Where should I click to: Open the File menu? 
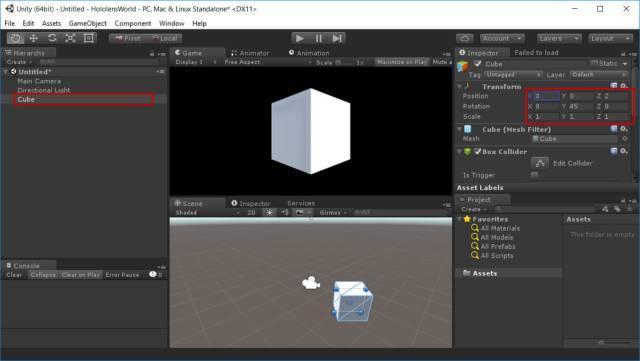[10, 24]
